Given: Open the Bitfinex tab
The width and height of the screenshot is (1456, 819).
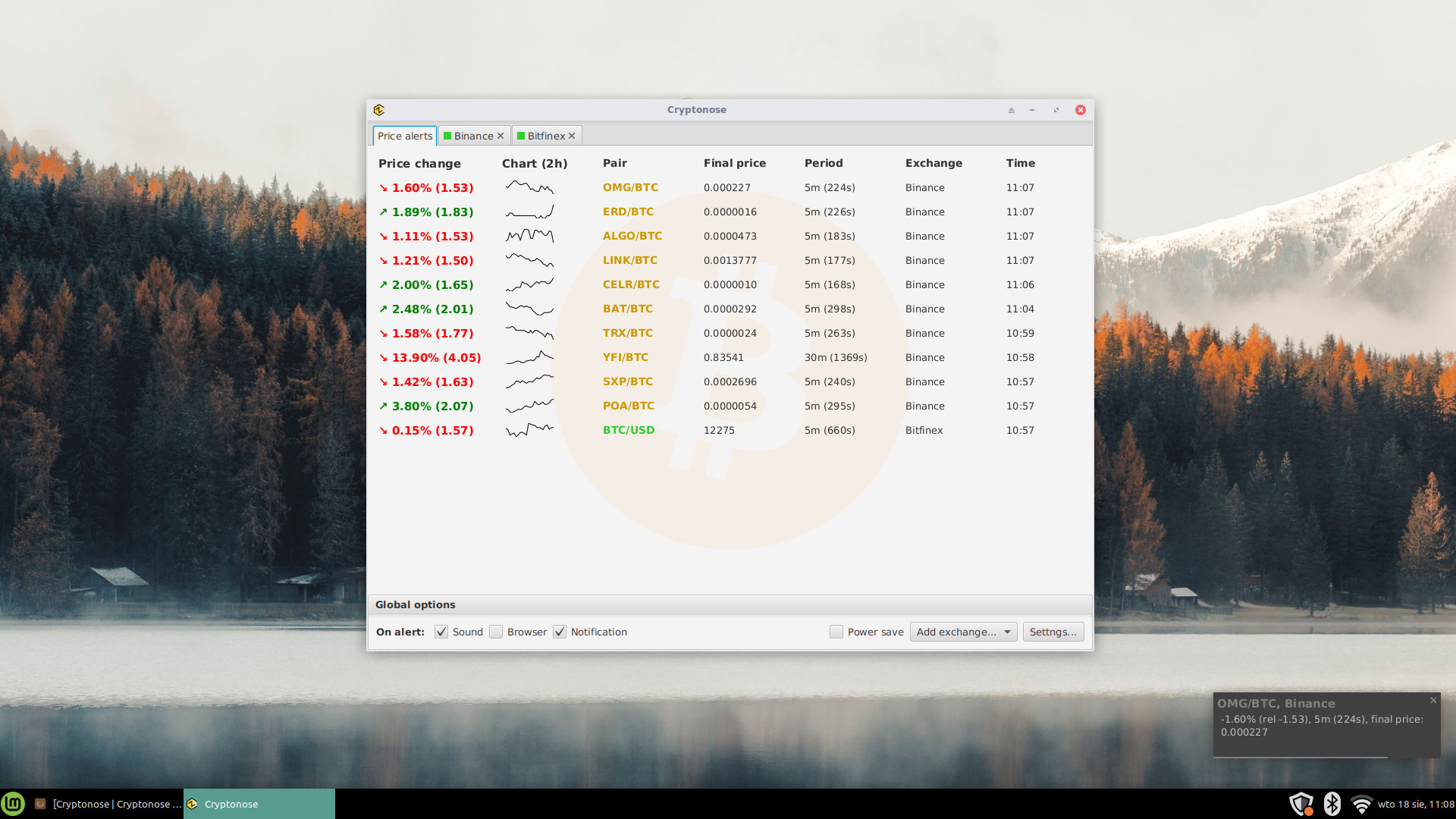Looking at the screenshot, I should coord(546,136).
